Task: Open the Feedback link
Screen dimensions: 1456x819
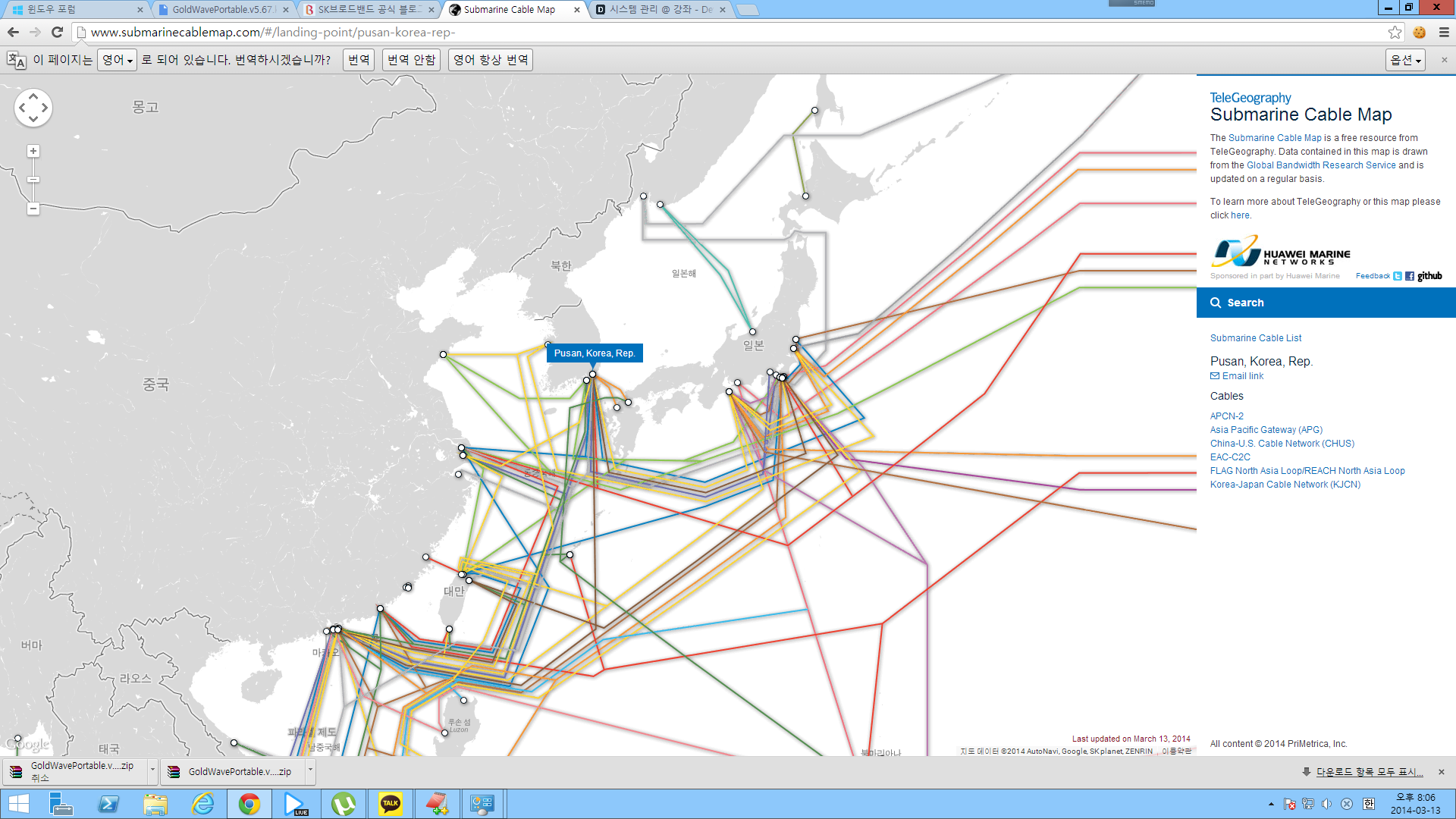Action: pos(1373,276)
